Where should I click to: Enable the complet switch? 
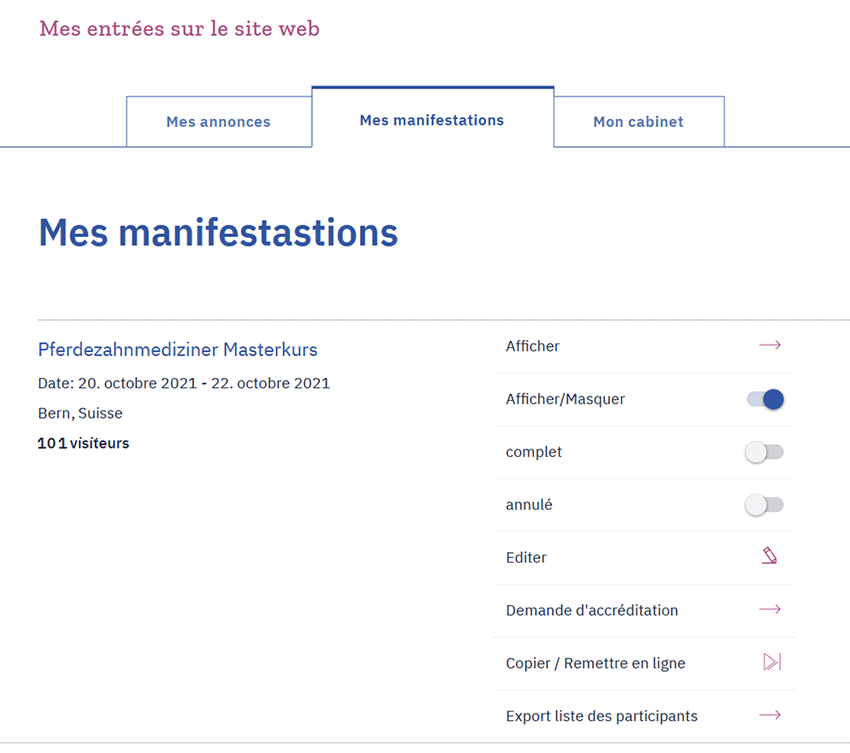(x=765, y=453)
